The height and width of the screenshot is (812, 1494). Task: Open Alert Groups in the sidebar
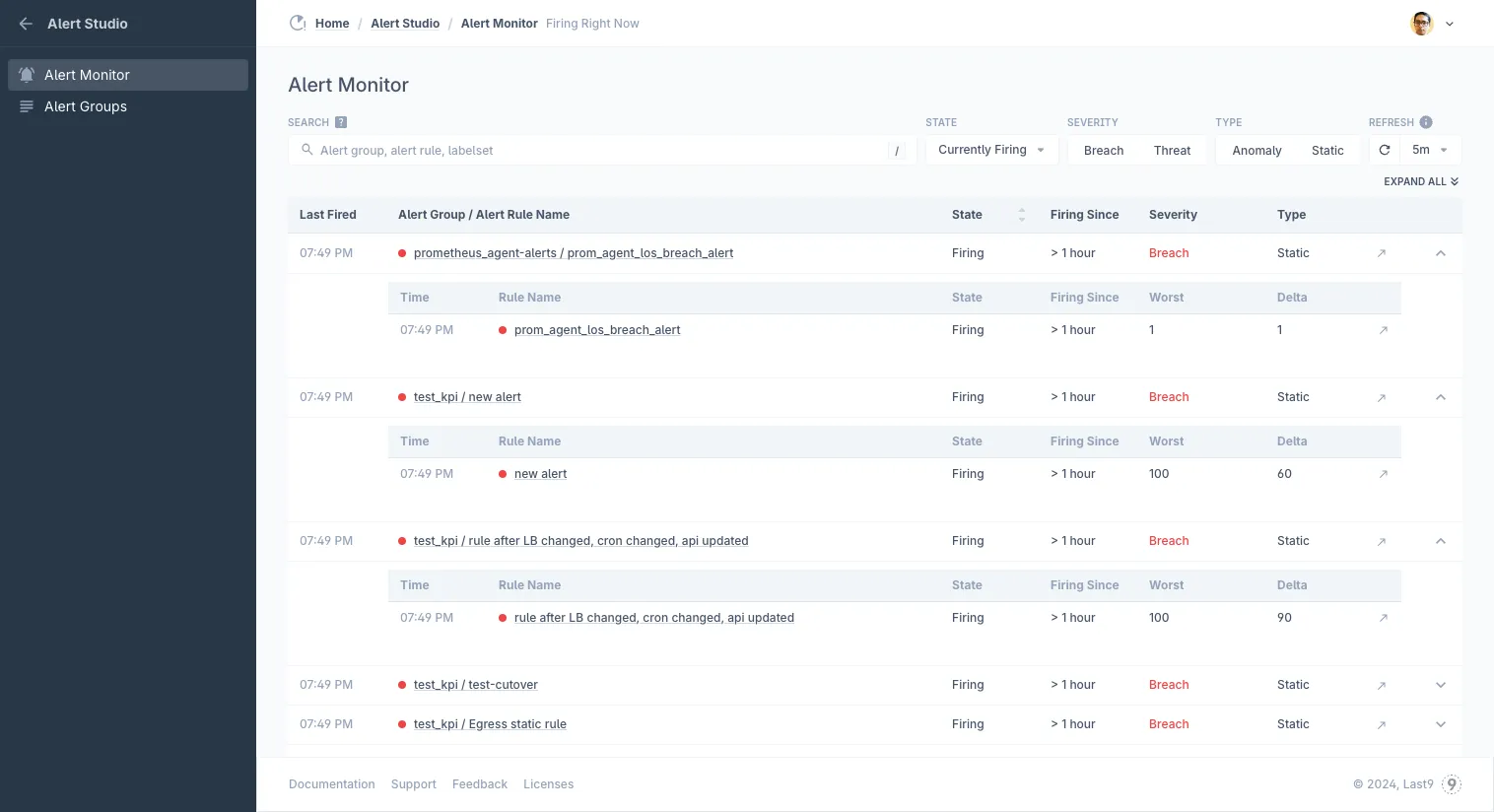[86, 106]
